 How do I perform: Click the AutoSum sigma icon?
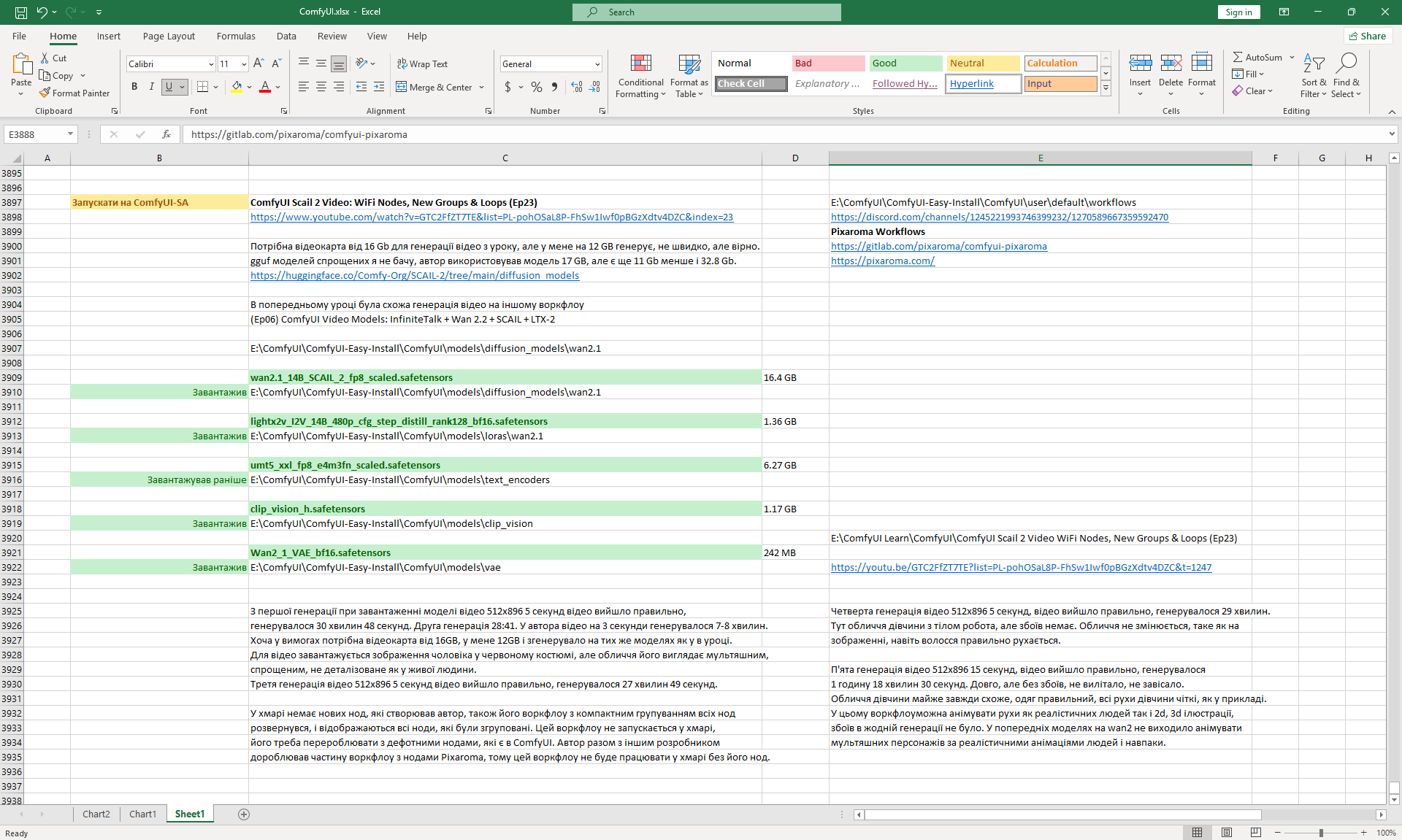pos(1238,57)
